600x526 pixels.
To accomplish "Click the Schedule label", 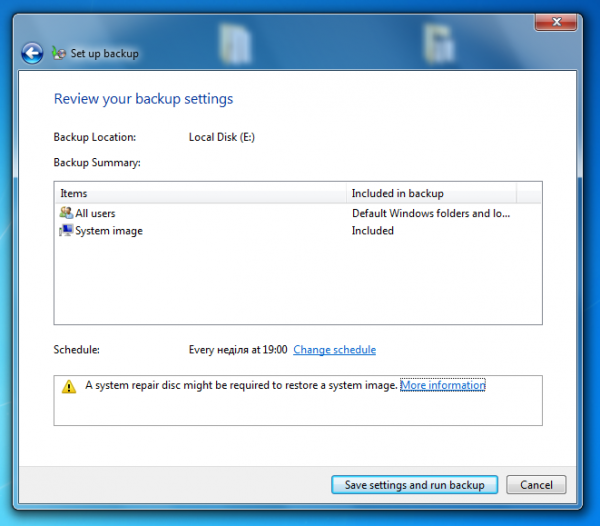I will click(77, 350).
